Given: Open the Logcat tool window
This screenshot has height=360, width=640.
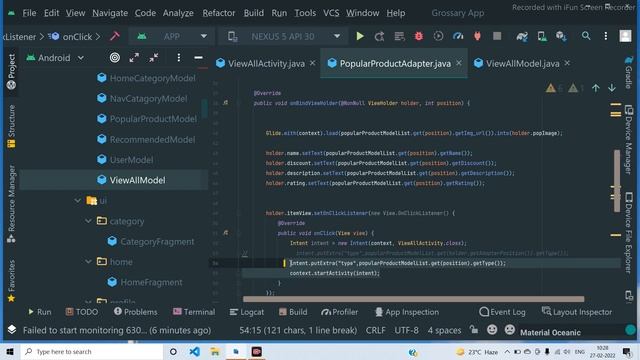Looking at the screenshot, I should (x=247, y=312).
